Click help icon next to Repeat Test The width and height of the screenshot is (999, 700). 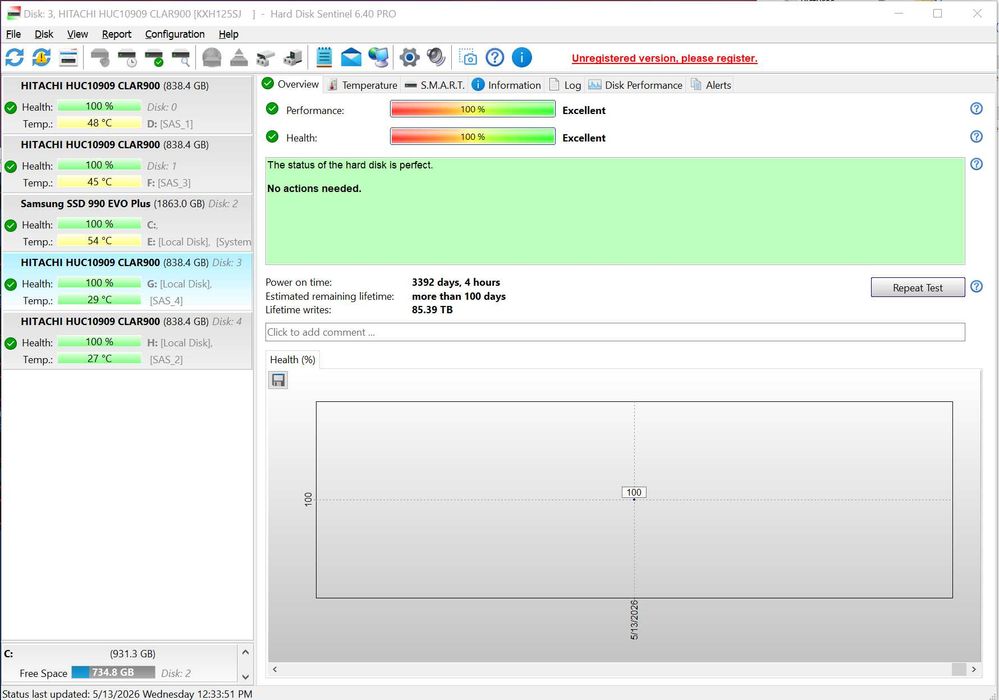pyautogui.click(x=976, y=287)
